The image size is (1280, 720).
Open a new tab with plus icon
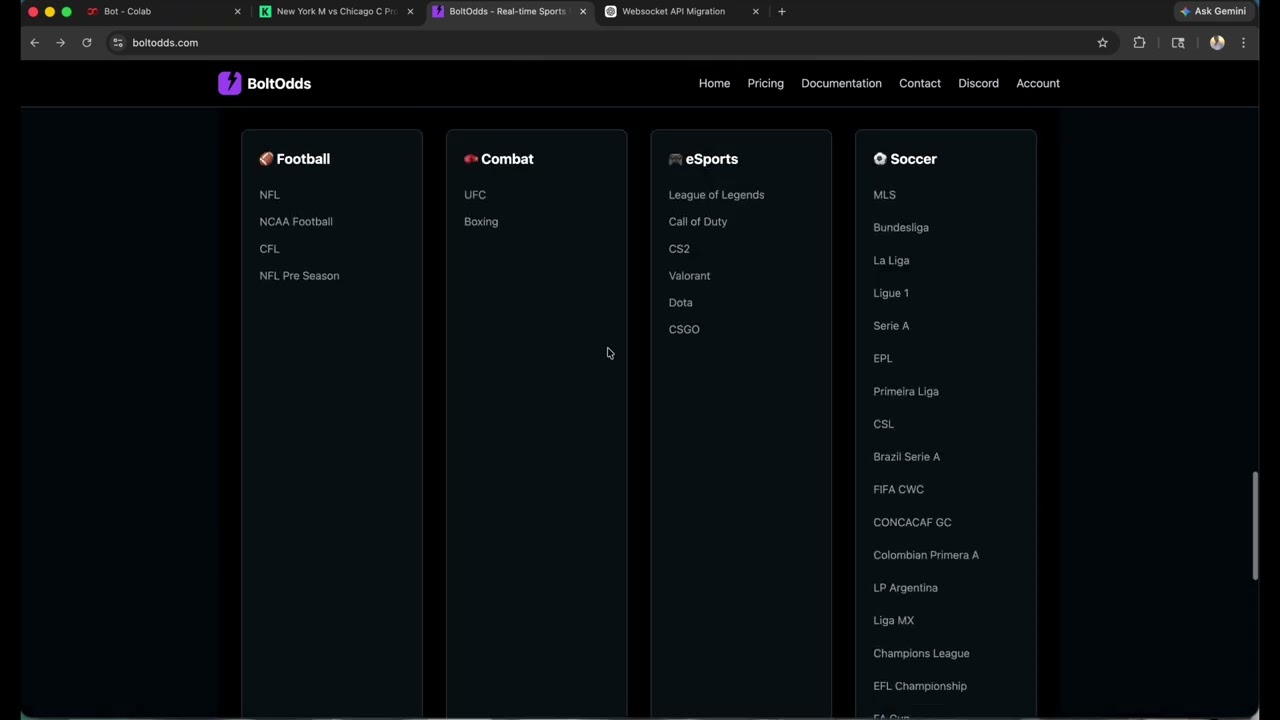pyautogui.click(x=782, y=11)
